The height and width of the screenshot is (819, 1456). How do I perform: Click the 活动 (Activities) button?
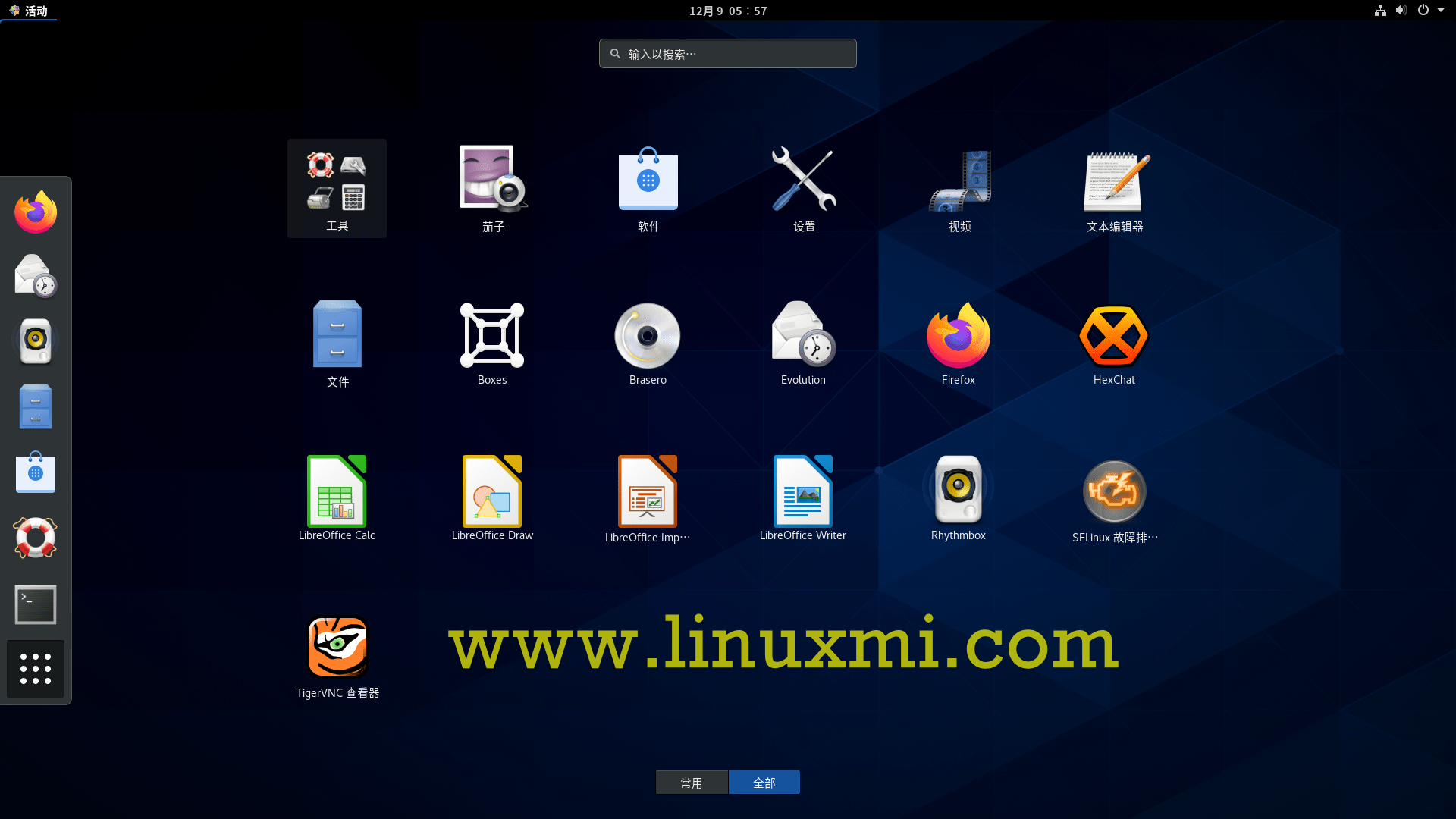pyautogui.click(x=29, y=11)
